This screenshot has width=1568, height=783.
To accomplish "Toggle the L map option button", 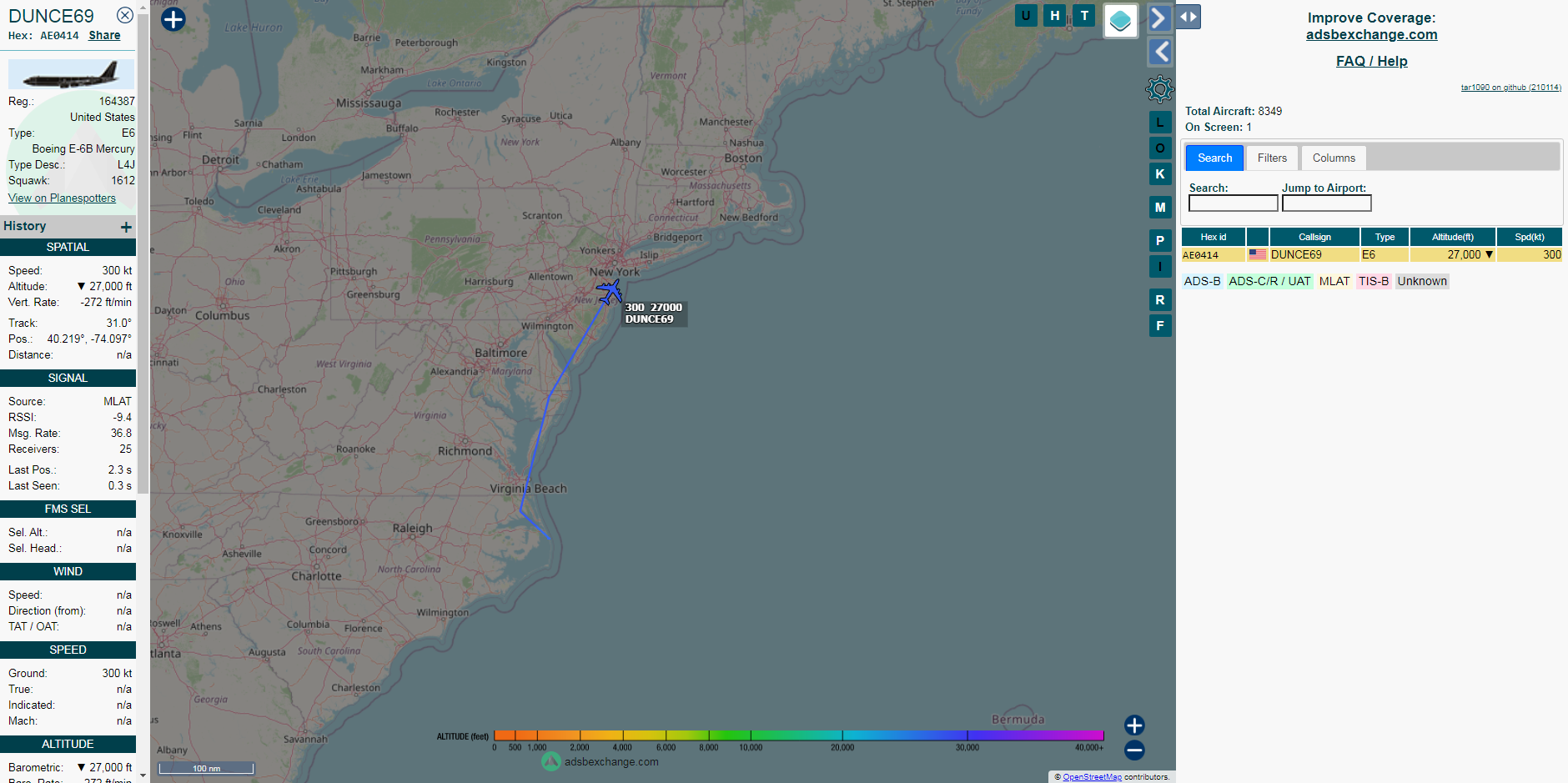I will click(1160, 123).
